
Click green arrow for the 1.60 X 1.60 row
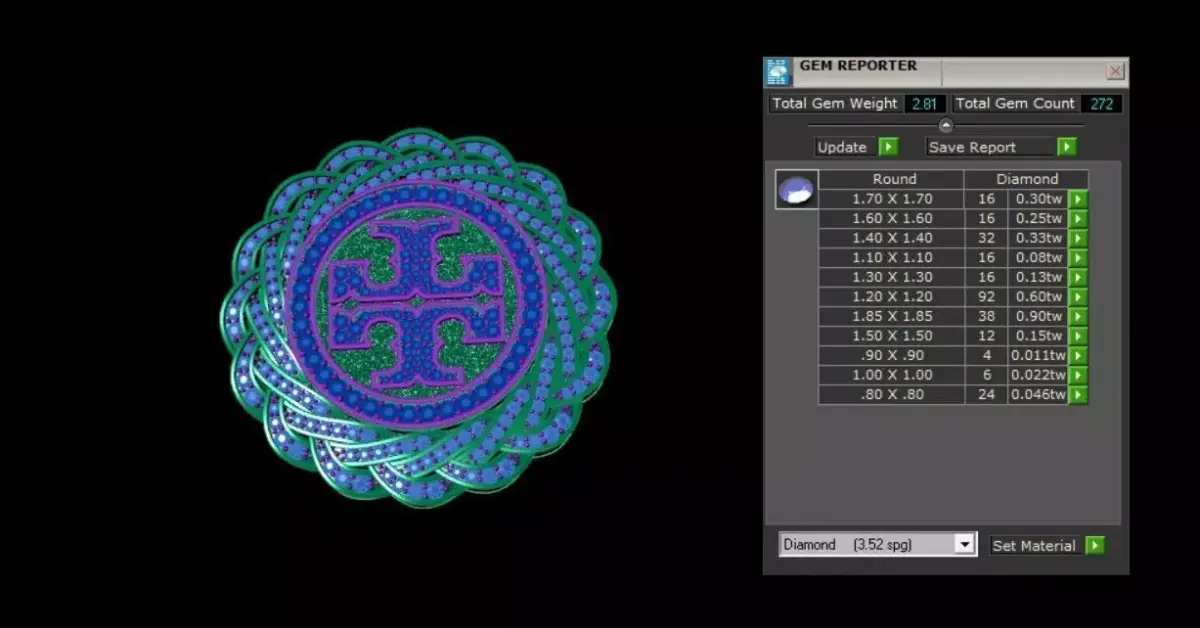(x=1077, y=218)
